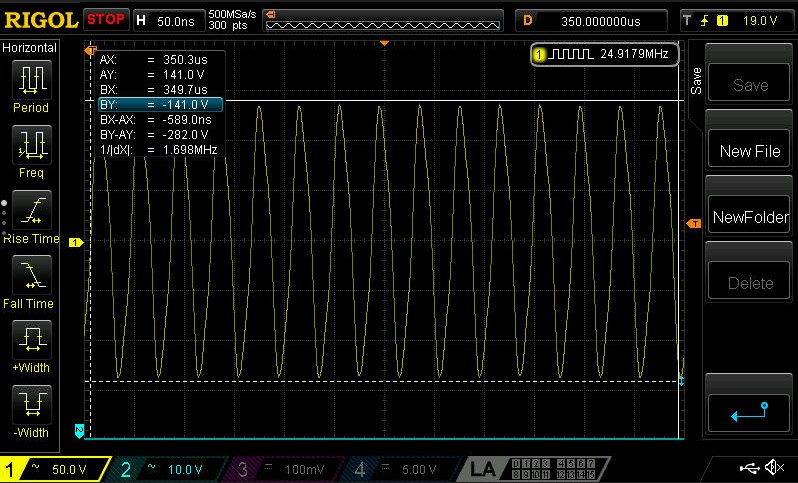Image resolution: width=798 pixels, height=483 pixels.
Task: Select the -Width measurement icon
Action: 32,405
